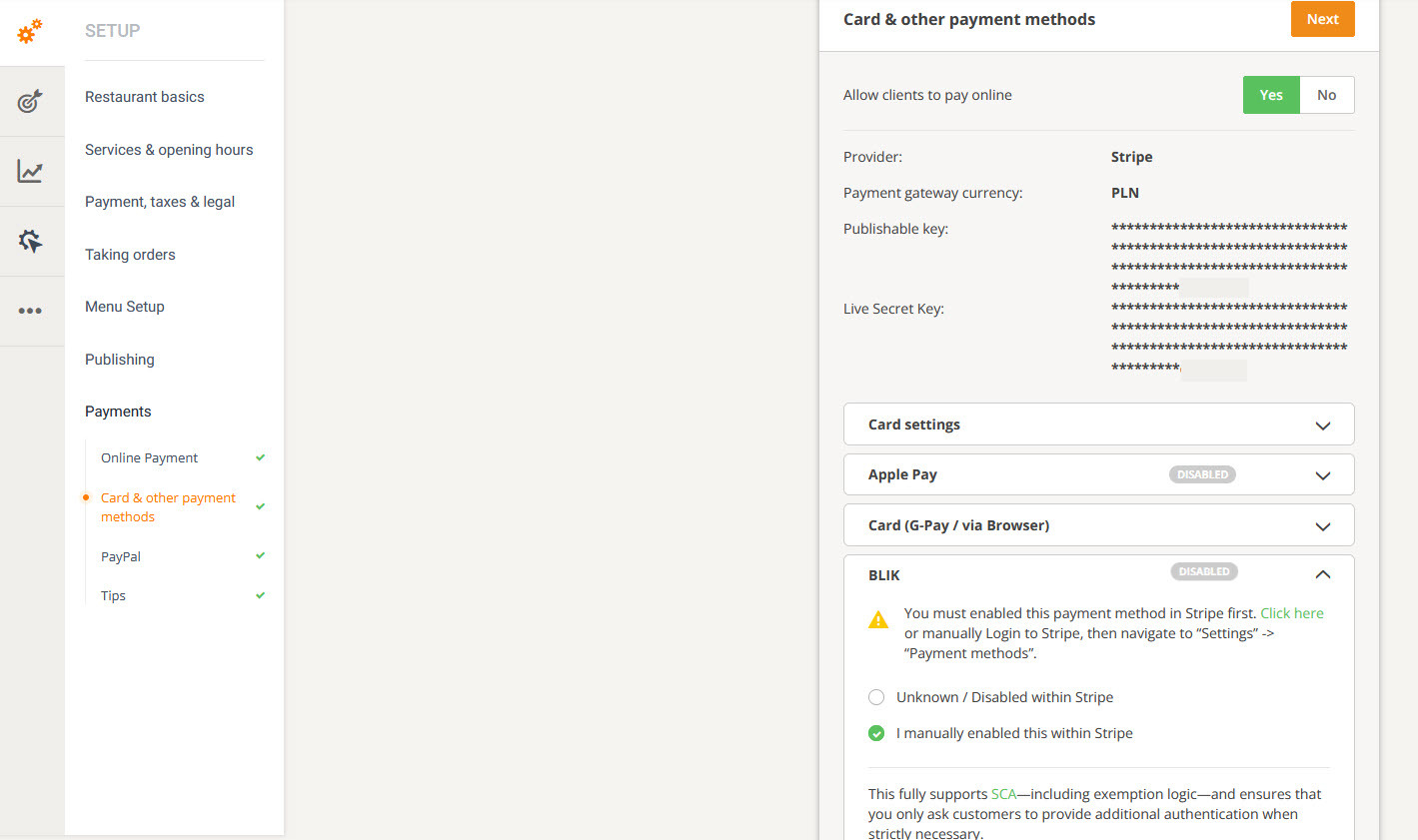Follow the Click here Stripe link
1418x840 pixels.
click(1292, 613)
